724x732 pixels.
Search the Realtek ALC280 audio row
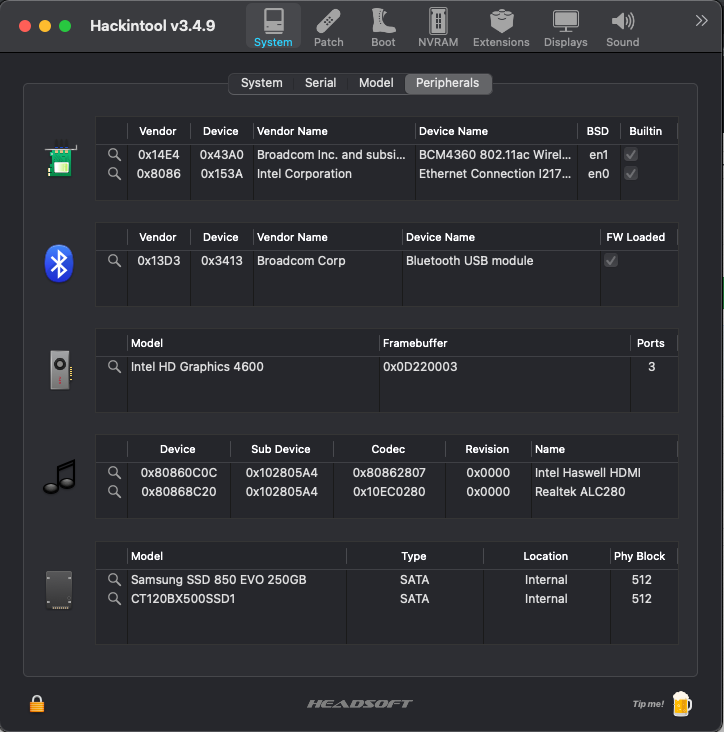[114, 492]
